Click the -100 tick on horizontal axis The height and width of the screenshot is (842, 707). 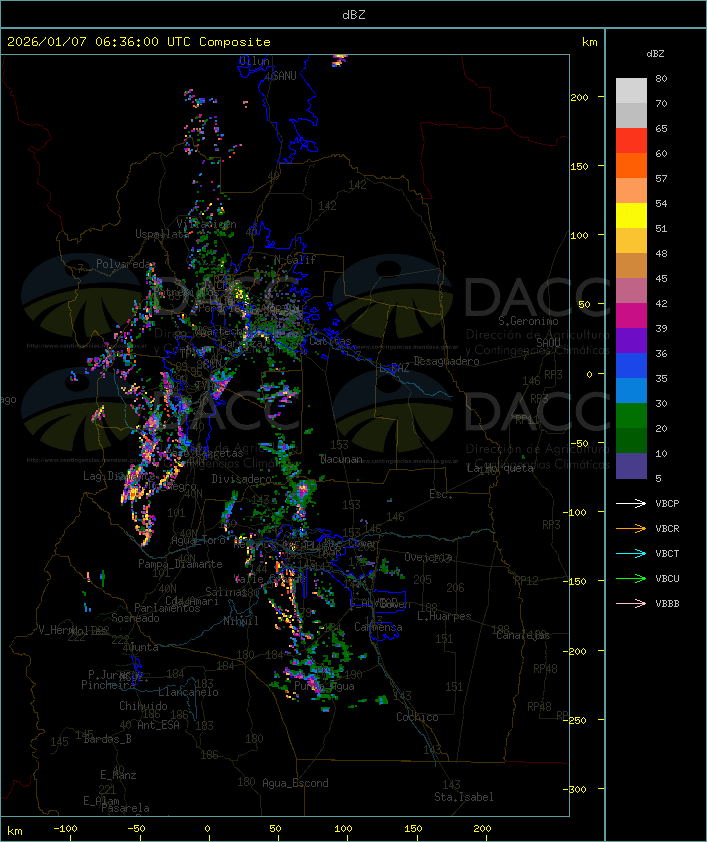tap(65, 829)
